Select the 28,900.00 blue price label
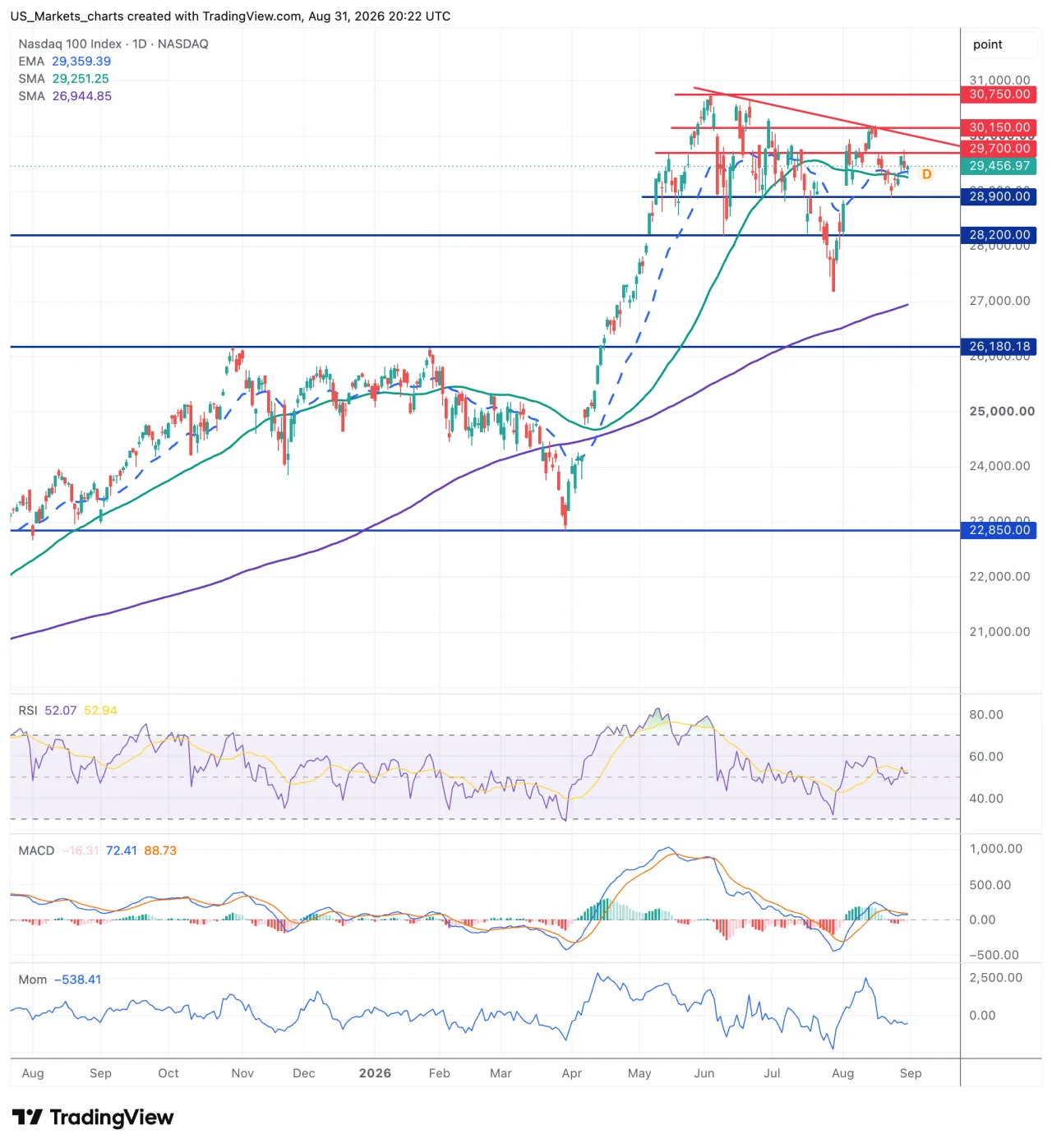This screenshot has width=1052, height=1148. [999, 196]
